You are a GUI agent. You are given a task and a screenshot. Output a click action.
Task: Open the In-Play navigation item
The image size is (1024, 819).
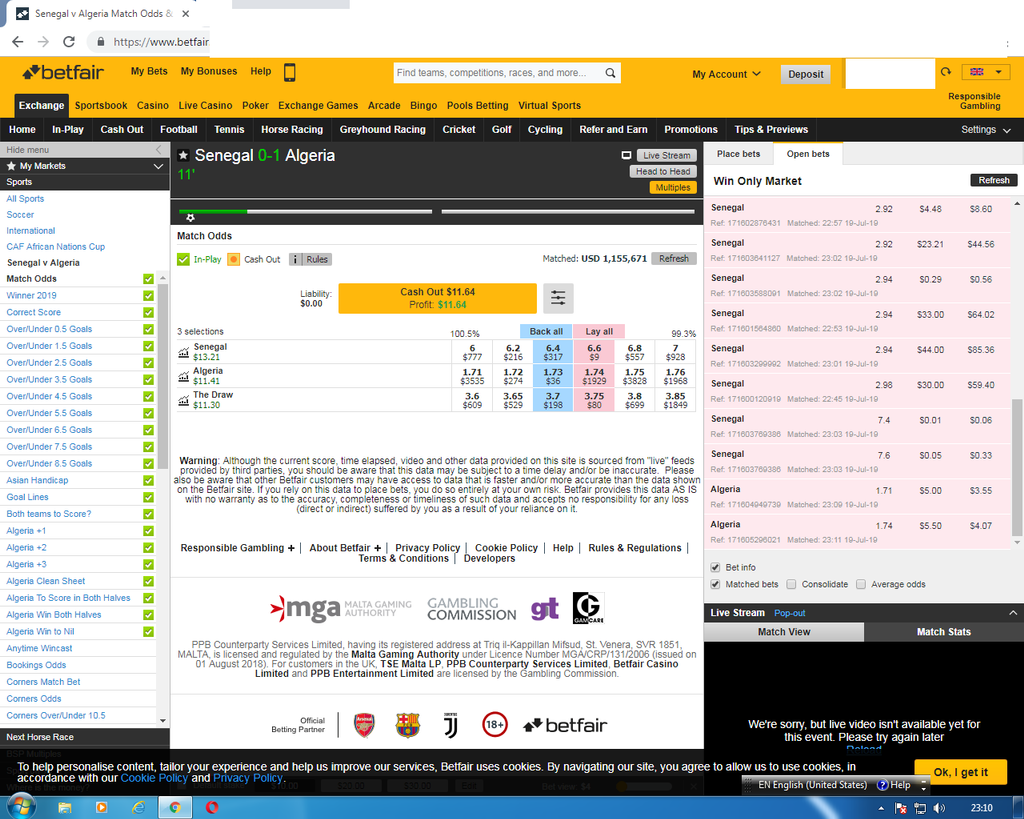point(68,129)
